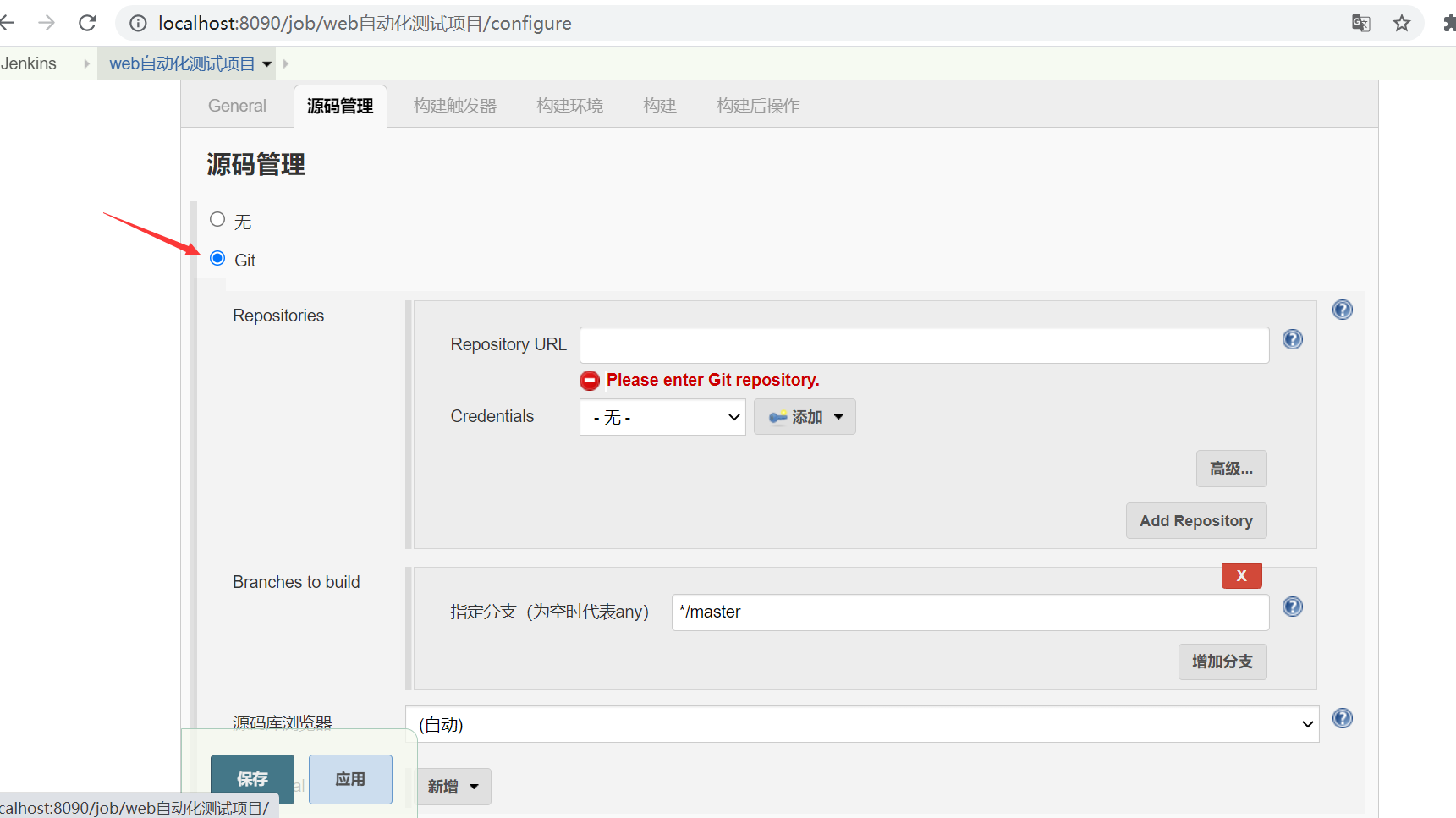Click the extensions puzzle icon
Image resolution: width=1456 pixels, height=818 pixels.
coord(1449,23)
